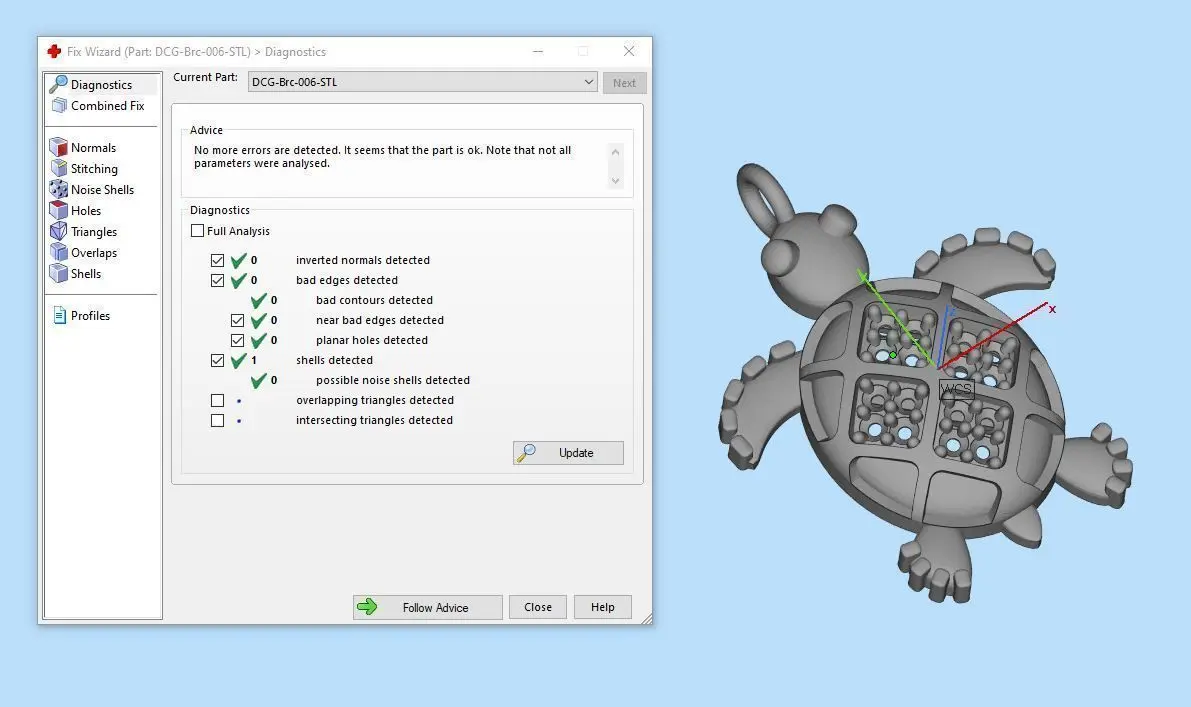The width and height of the screenshot is (1191, 707).
Task: Uncheck bad edges detected checkbox
Action: click(x=217, y=280)
